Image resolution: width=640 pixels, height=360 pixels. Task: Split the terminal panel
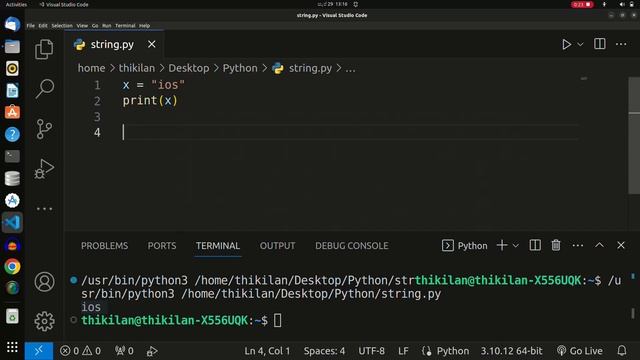coord(535,245)
